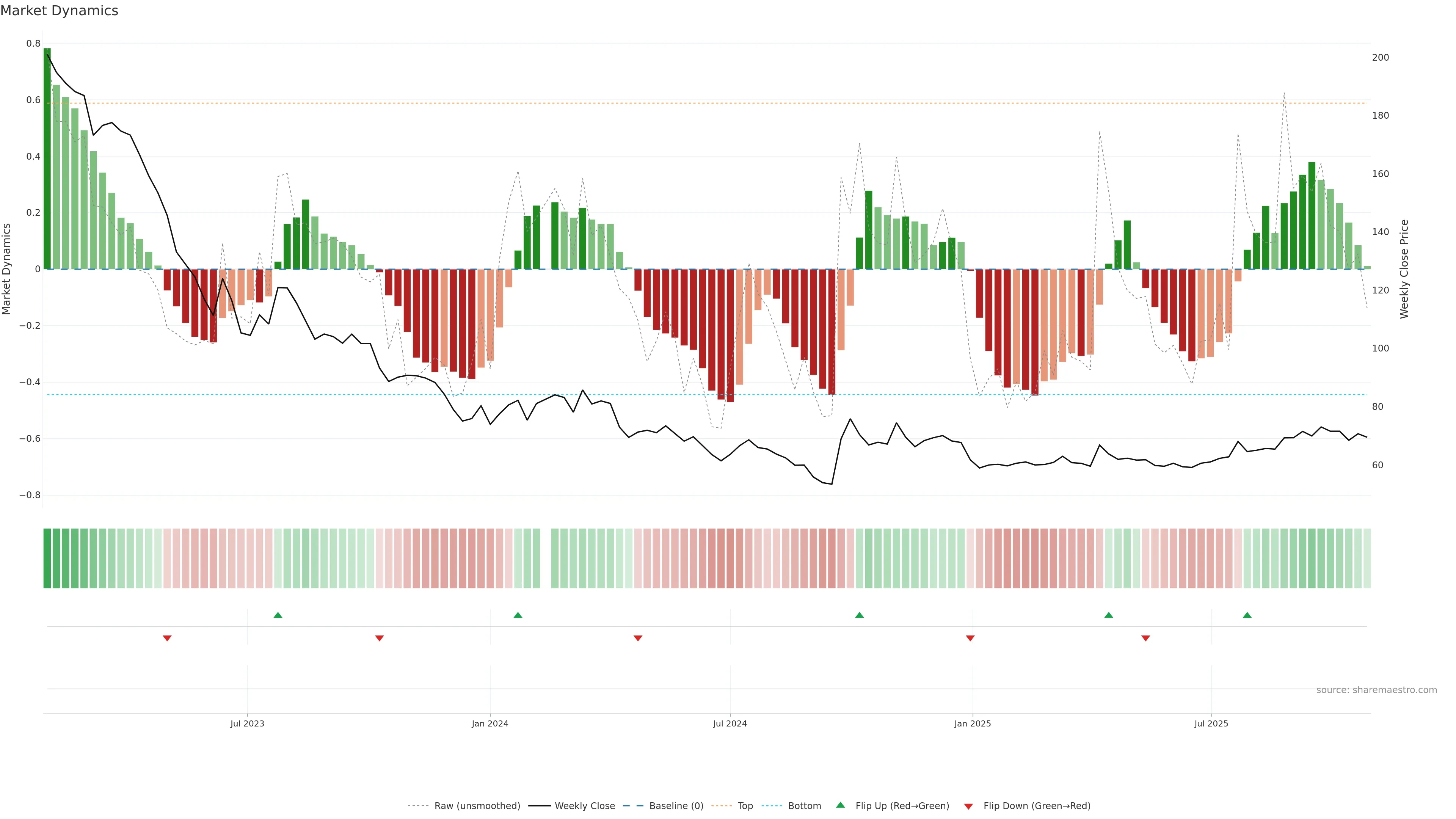Toggle the Weekly Close legend entry
Screen dimensions: 1456x819
pyautogui.click(x=584, y=806)
